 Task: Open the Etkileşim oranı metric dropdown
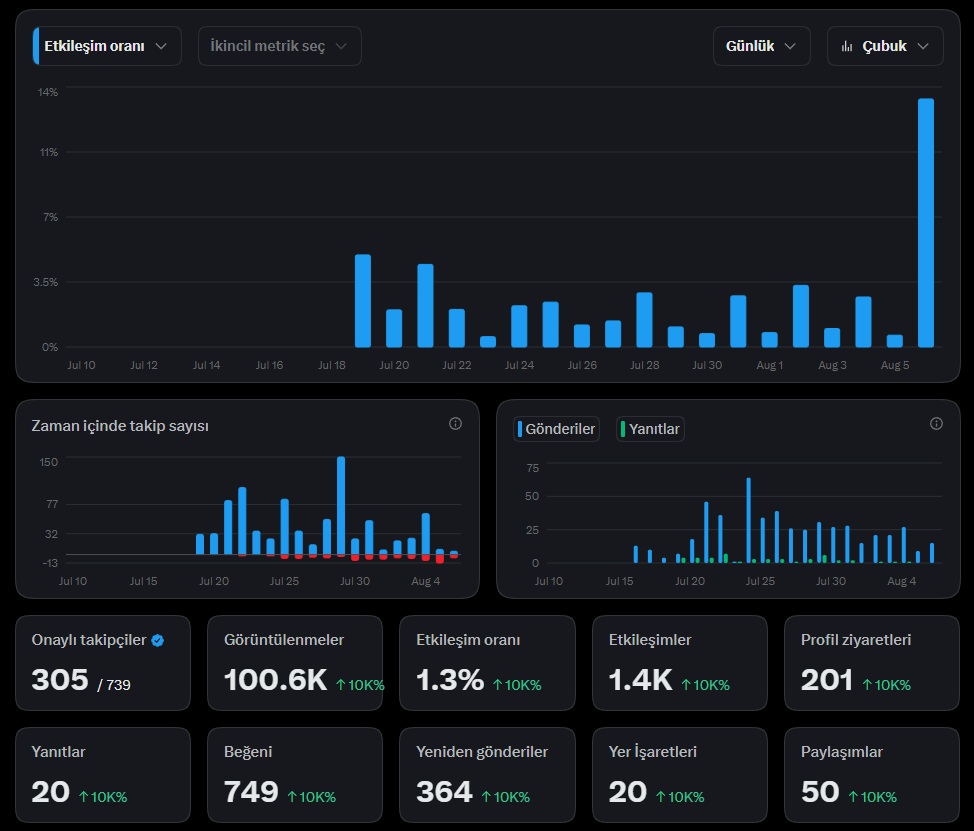tap(107, 46)
